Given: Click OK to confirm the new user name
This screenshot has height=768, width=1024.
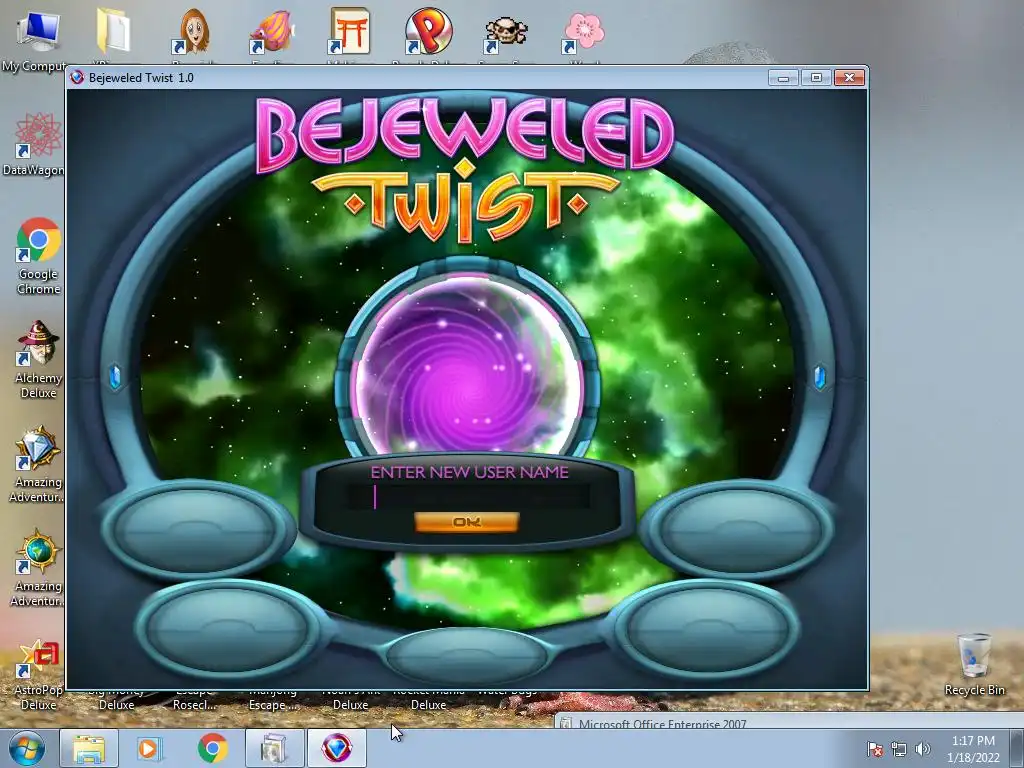Looking at the screenshot, I should point(466,522).
